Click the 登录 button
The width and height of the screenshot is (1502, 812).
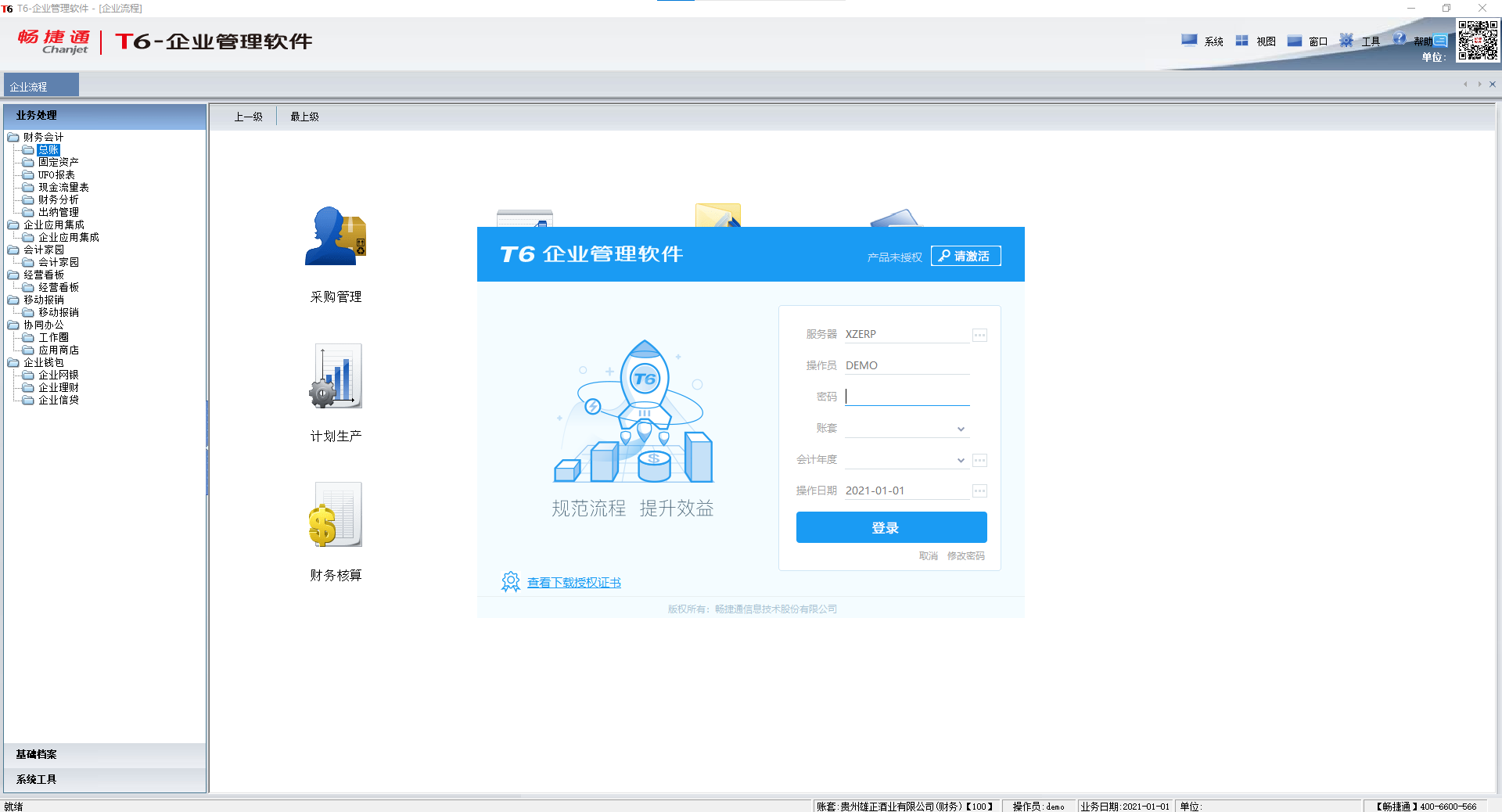point(891,527)
